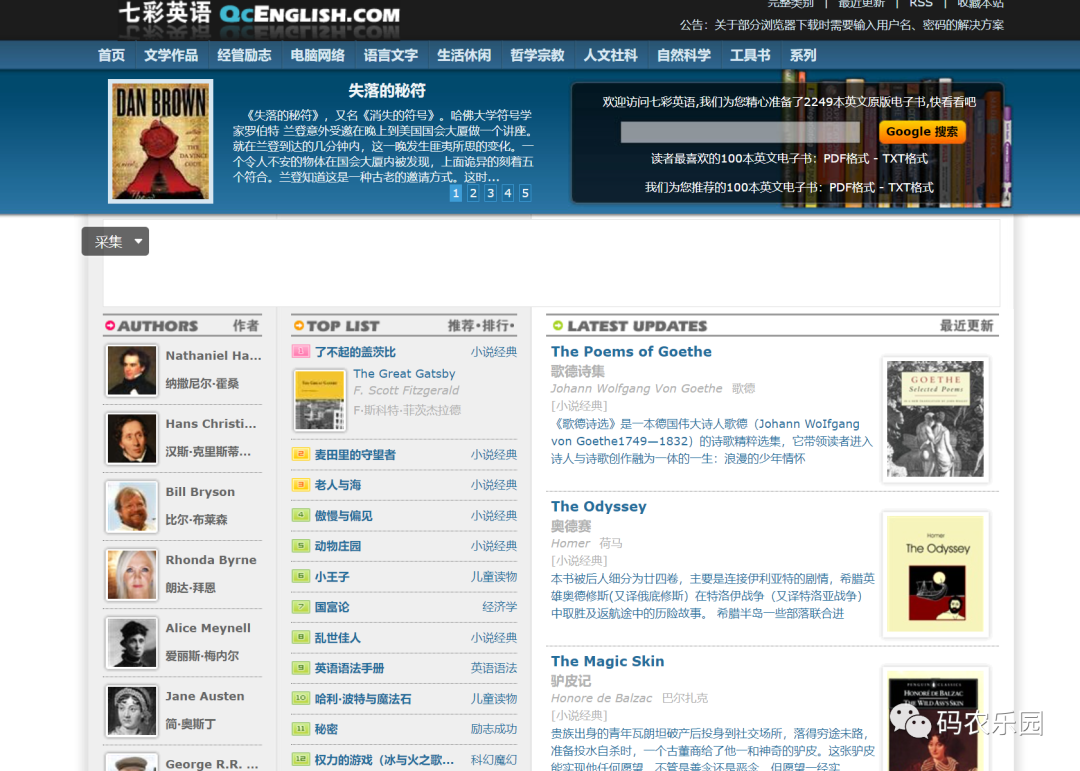This screenshot has height=771, width=1080.
Task: Open author link Honore de Balzac
Action: pos(601,698)
